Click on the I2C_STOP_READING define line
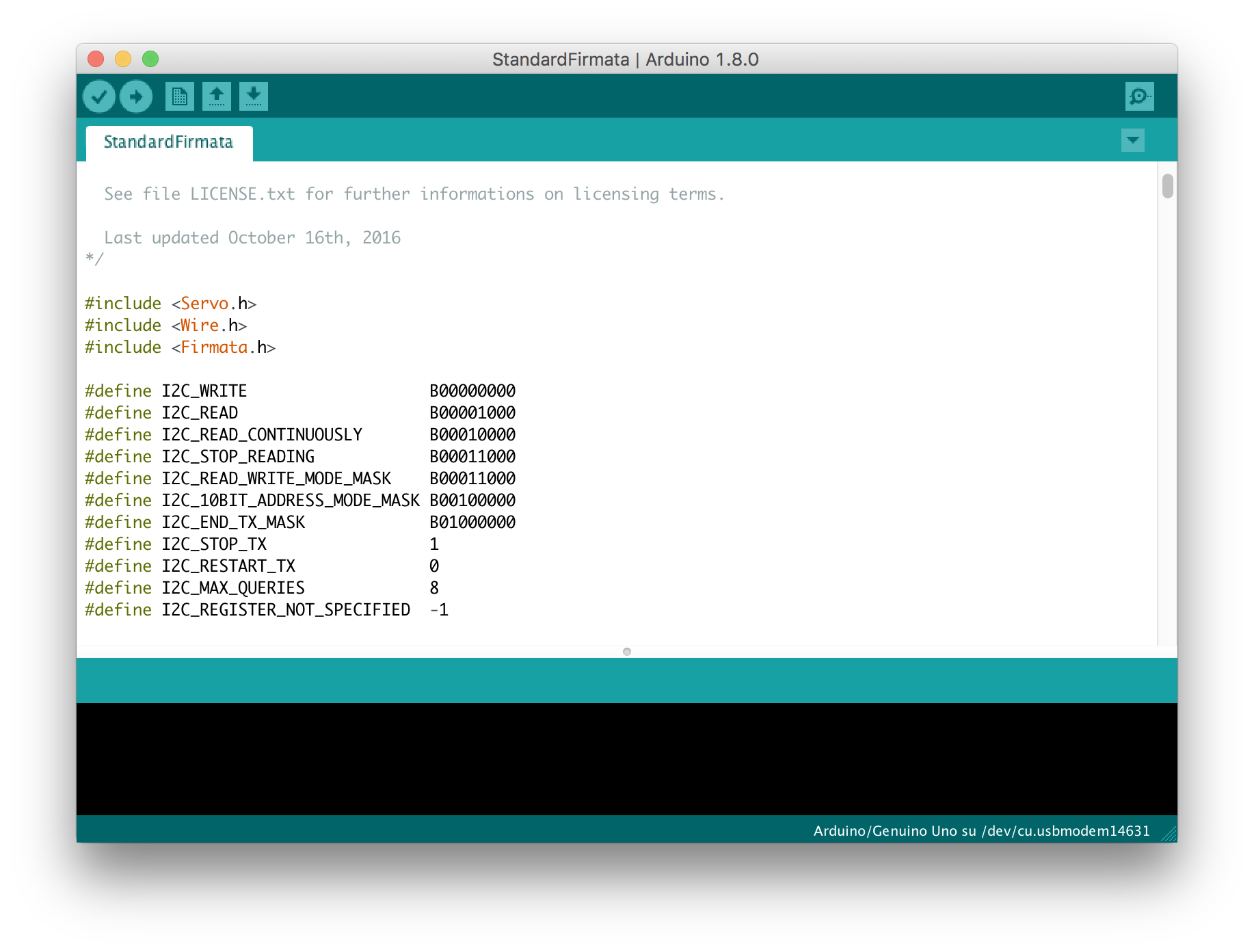This screenshot has height=952, width=1254. click(237, 457)
